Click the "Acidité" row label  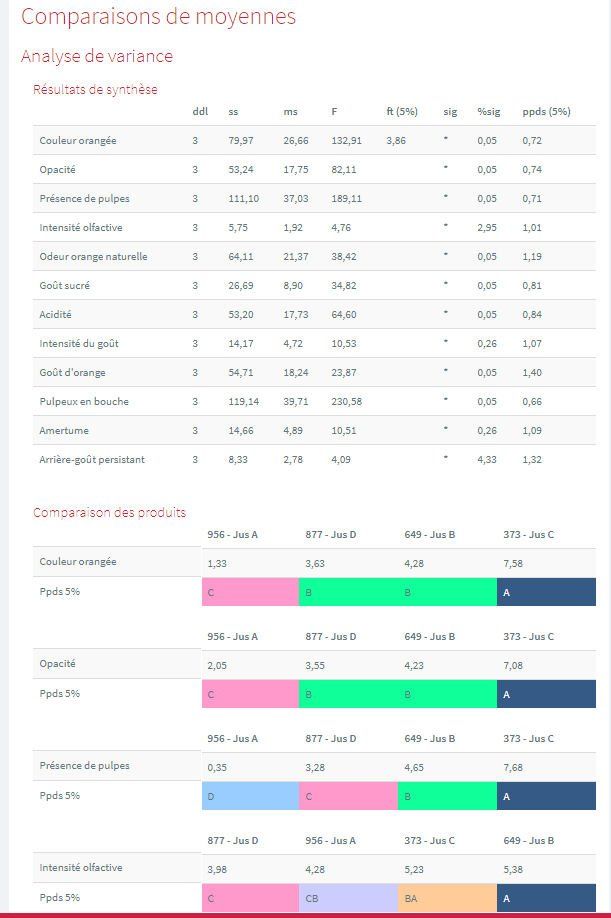(x=55, y=314)
